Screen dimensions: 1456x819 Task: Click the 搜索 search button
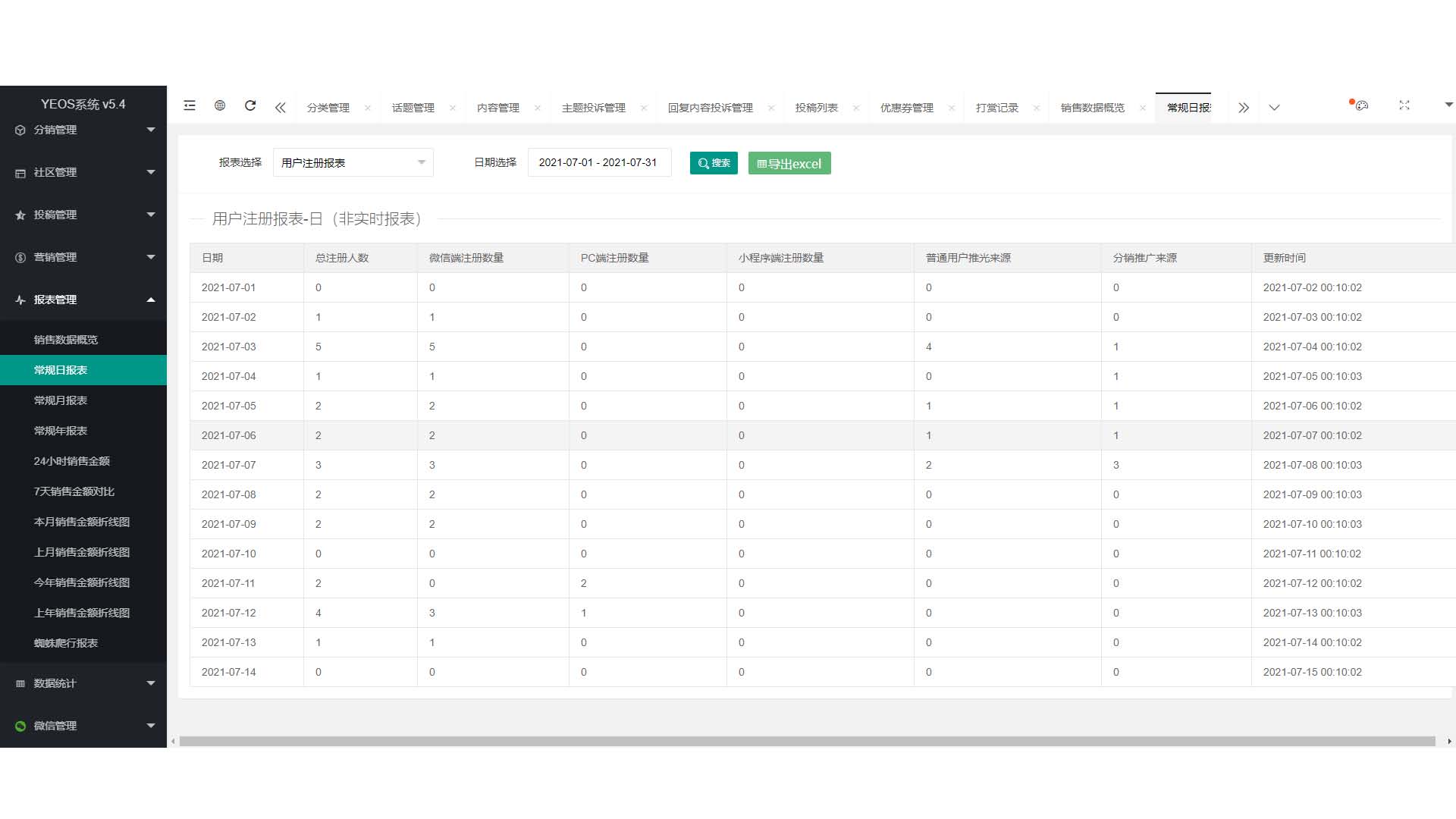pos(714,163)
